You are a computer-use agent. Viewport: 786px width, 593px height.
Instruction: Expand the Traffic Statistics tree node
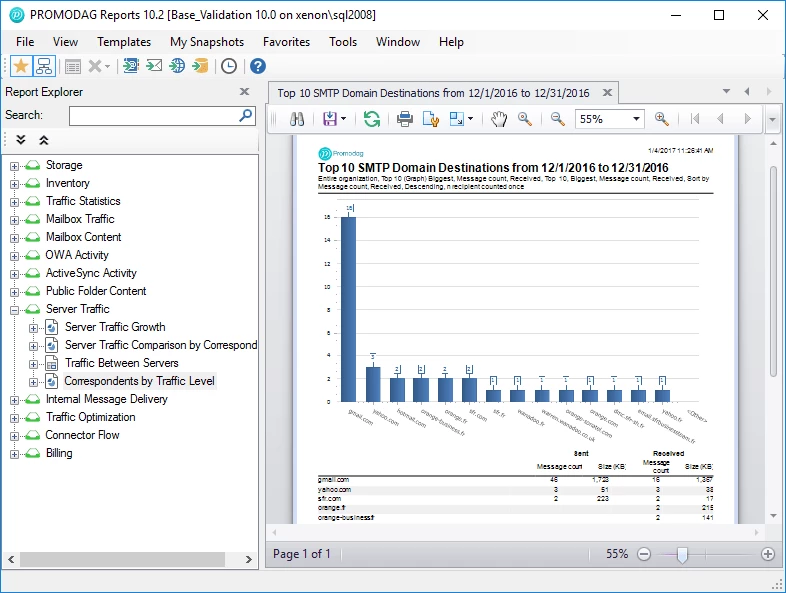click(14, 203)
